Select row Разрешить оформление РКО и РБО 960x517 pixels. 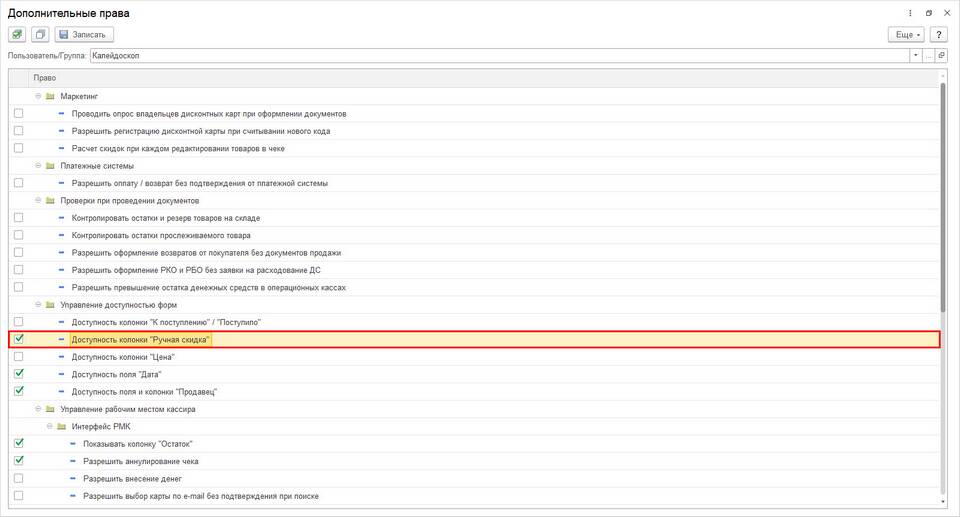coord(474,270)
